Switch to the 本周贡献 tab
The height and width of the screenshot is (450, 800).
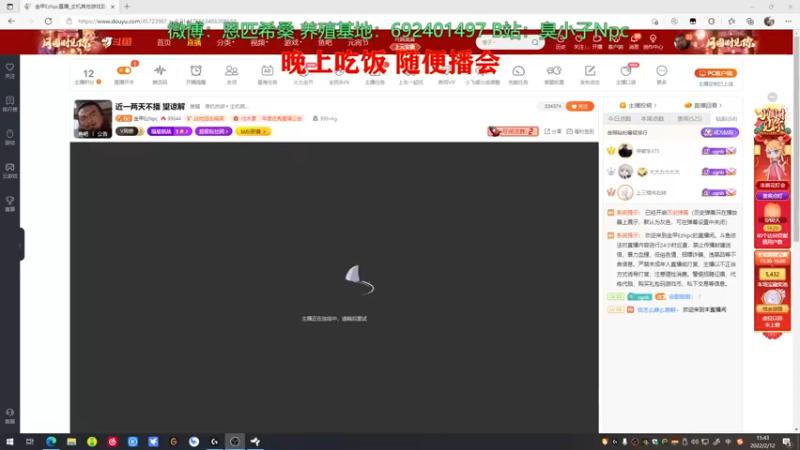click(652, 118)
